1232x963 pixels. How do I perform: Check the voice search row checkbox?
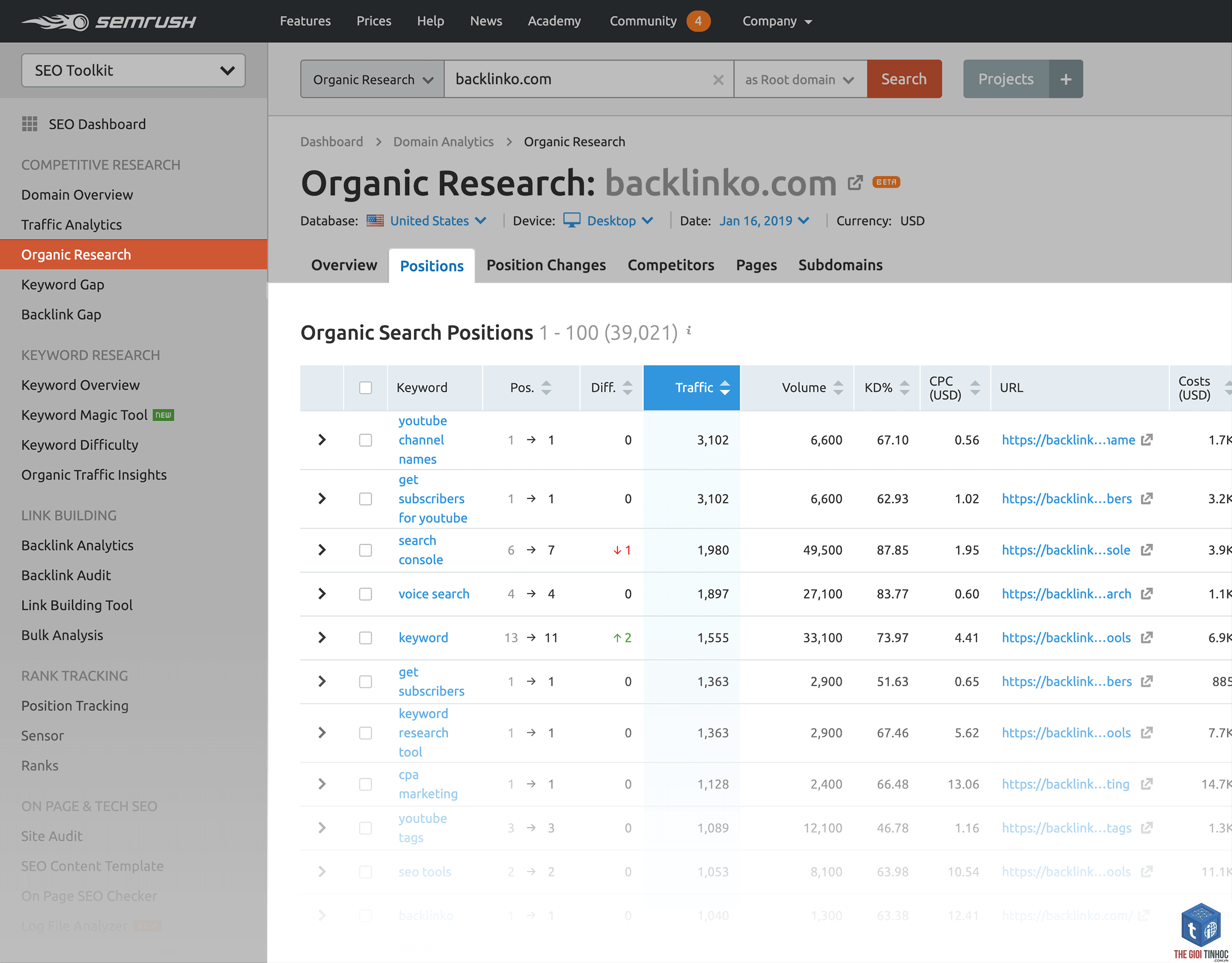click(x=366, y=594)
